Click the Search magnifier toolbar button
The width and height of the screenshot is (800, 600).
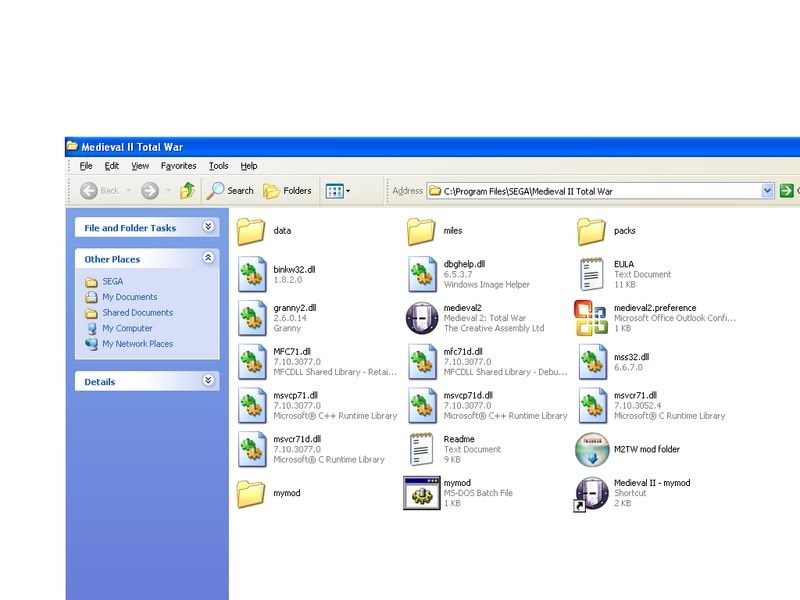point(230,191)
